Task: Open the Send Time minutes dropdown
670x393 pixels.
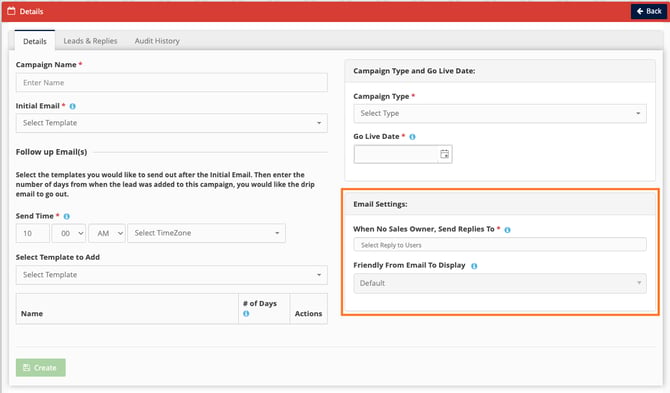Action: 69,233
